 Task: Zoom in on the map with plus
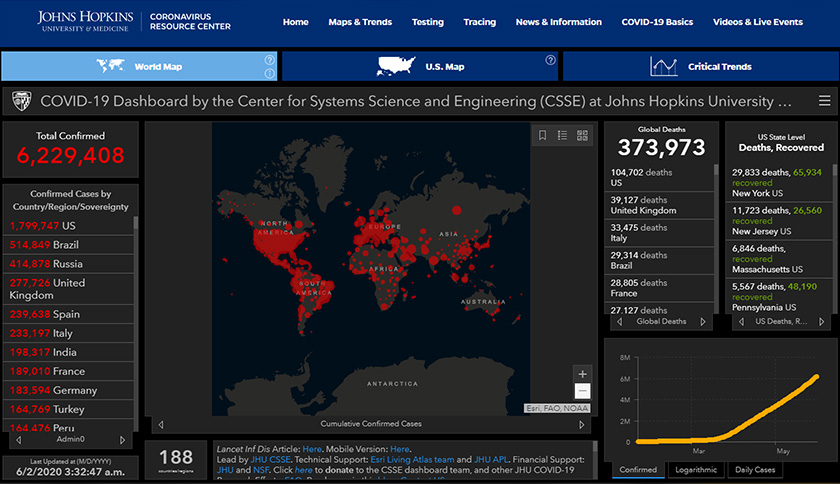click(x=582, y=373)
